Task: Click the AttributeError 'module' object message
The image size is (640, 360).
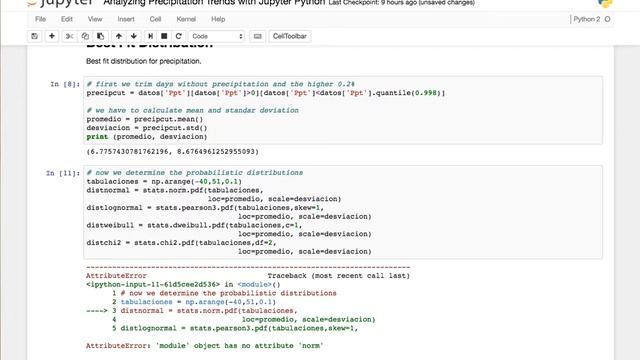Action: point(204,346)
